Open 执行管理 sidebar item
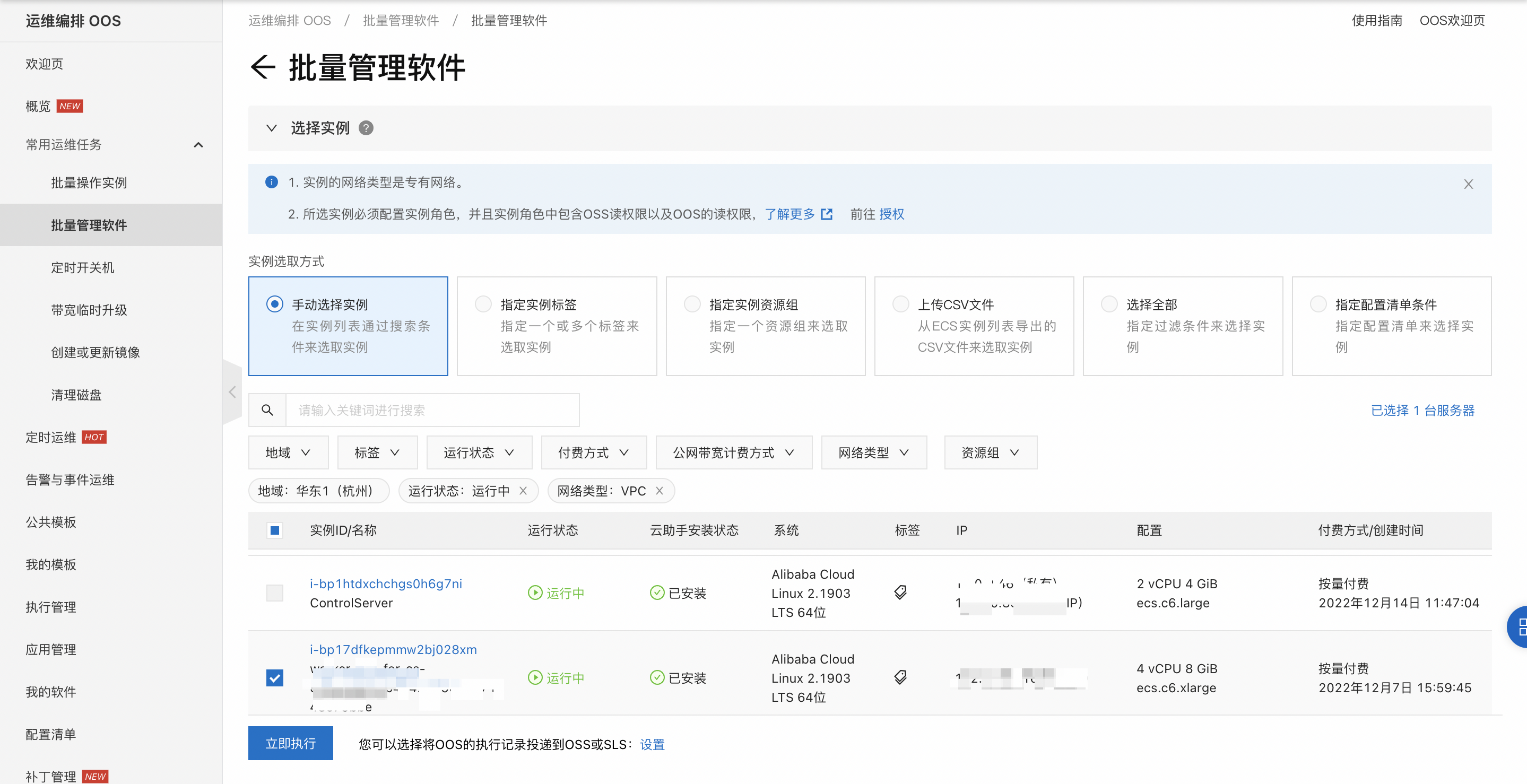 [x=50, y=607]
